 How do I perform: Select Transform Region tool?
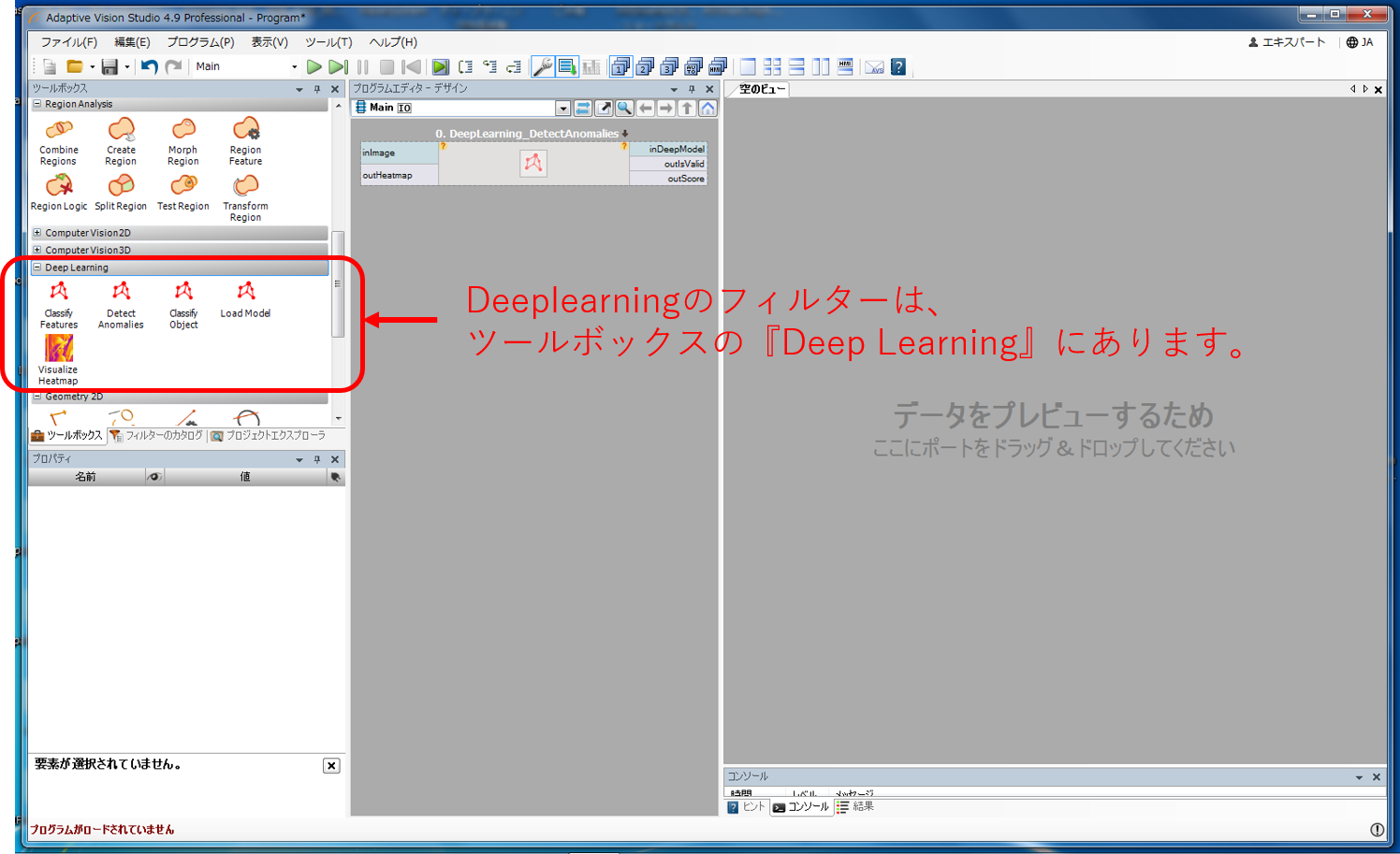245,198
